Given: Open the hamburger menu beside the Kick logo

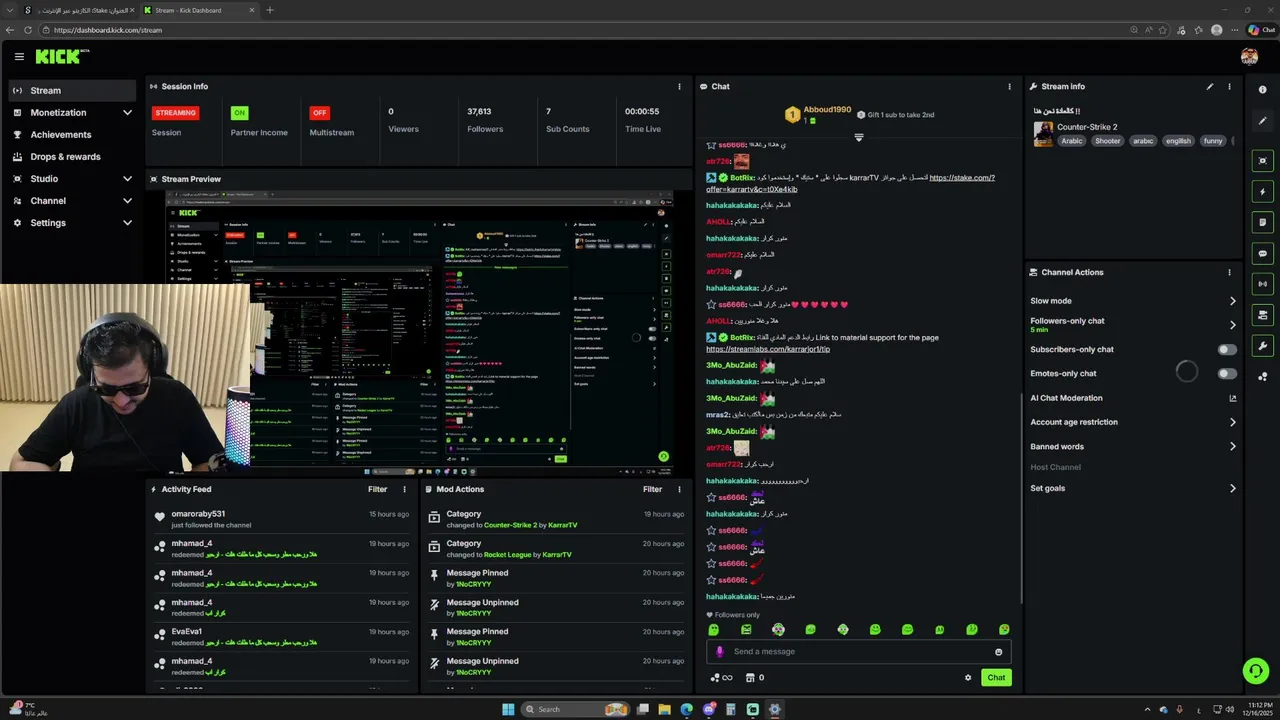Looking at the screenshot, I should pos(19,57).
